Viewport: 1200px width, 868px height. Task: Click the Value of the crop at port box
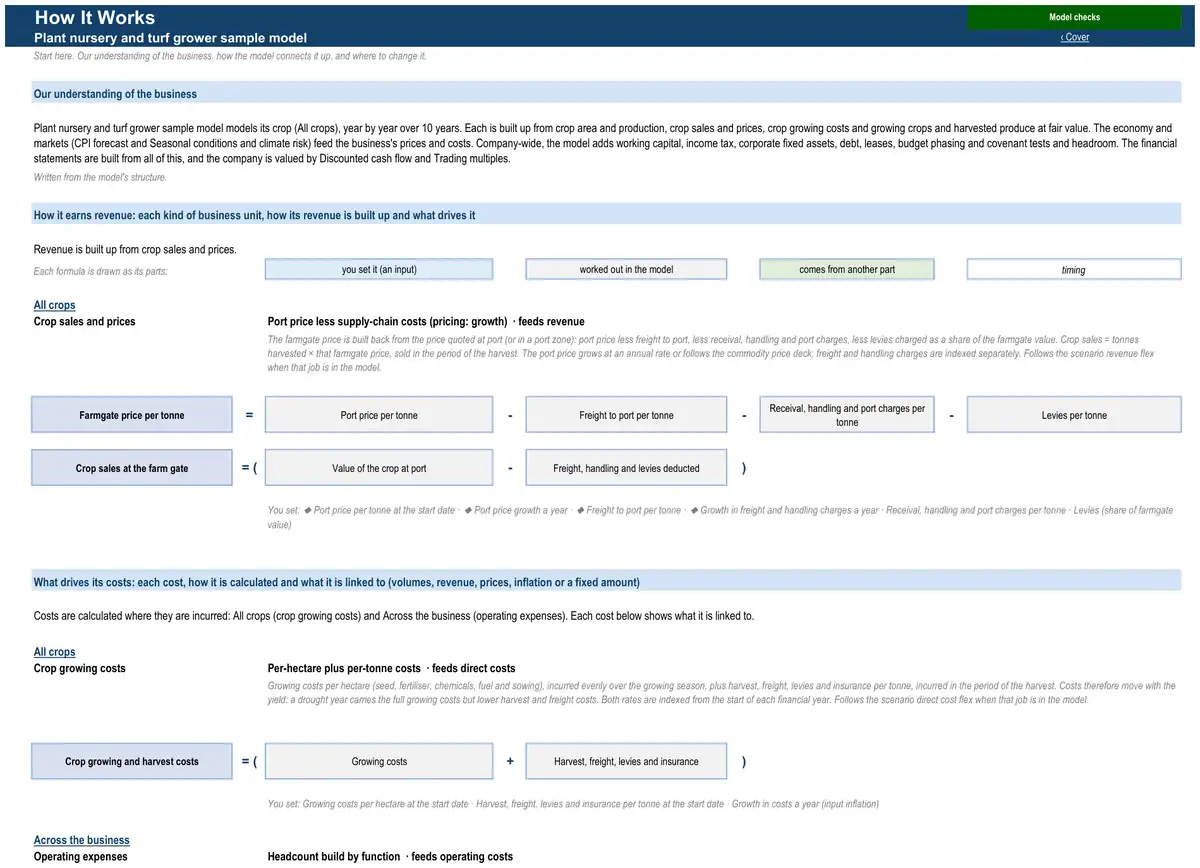379,468
